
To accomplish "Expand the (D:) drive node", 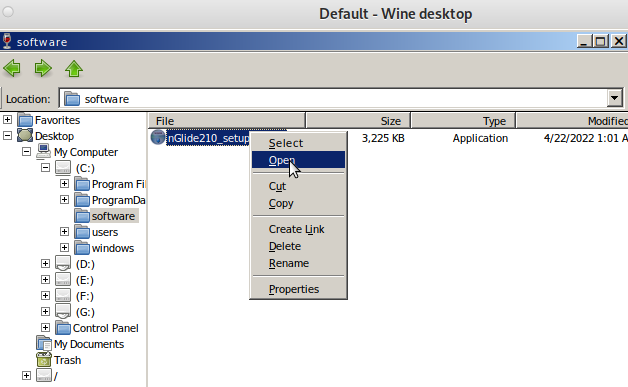I will click(45, 264).
